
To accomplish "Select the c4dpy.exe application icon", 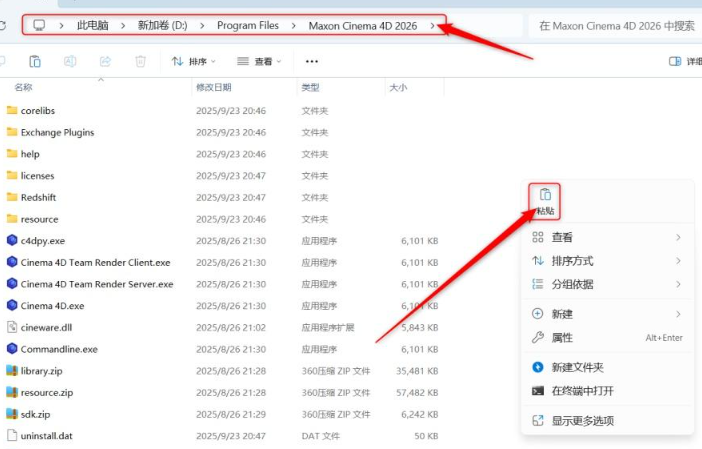I will tap(12, 240).
